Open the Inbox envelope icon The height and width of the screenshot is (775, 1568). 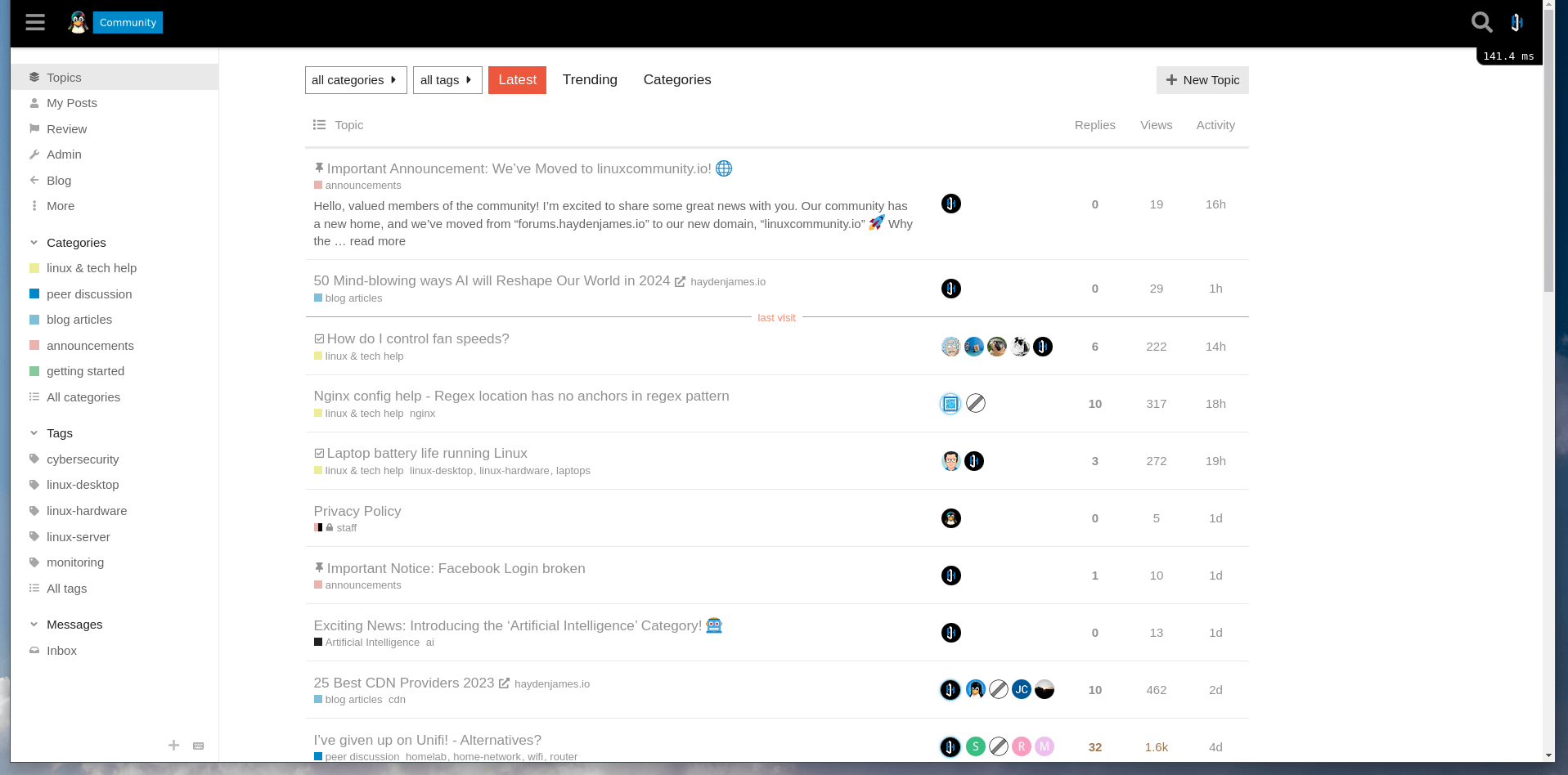[x=34, y=651]
